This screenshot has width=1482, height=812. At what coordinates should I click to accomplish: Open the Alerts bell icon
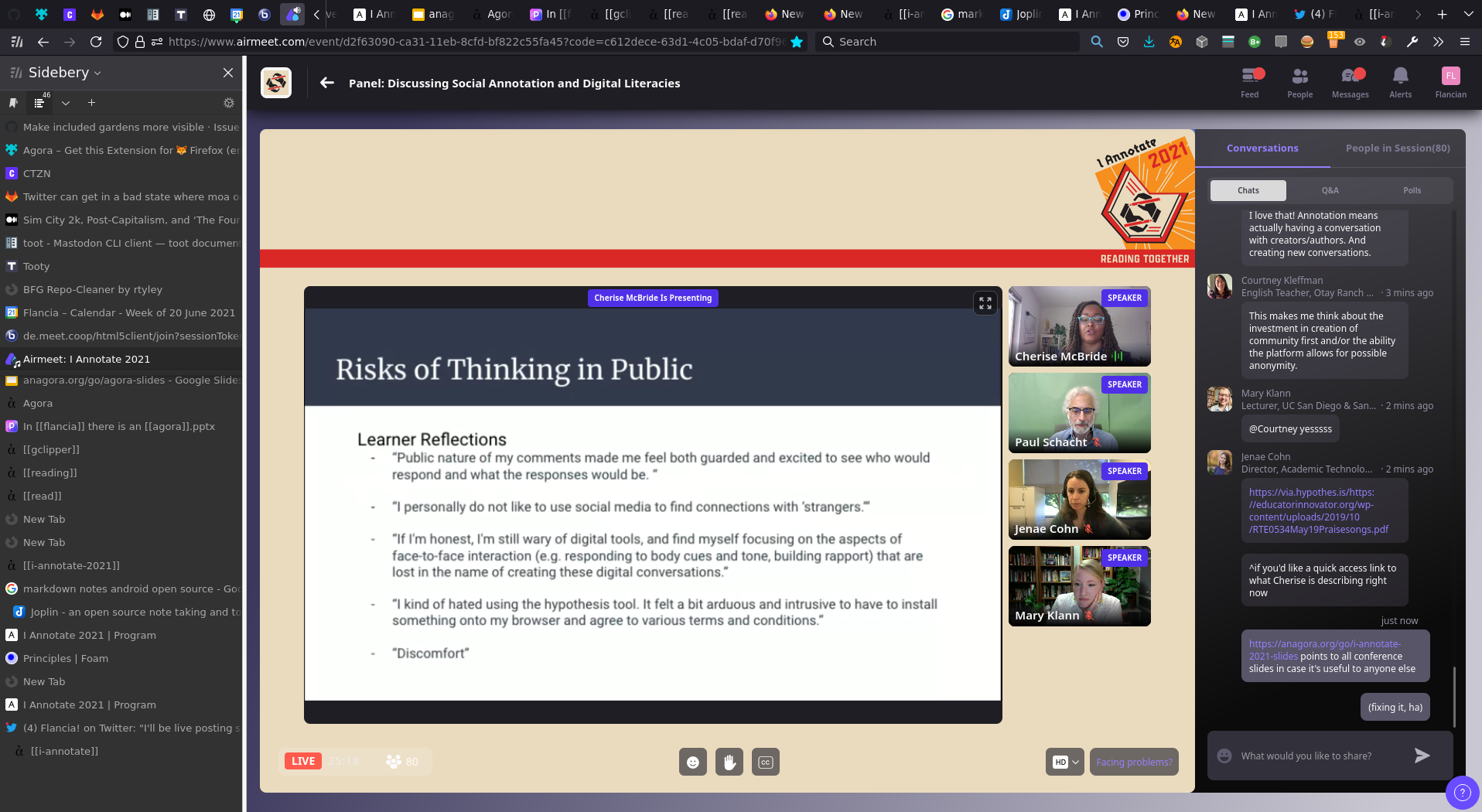point(1400,83)
